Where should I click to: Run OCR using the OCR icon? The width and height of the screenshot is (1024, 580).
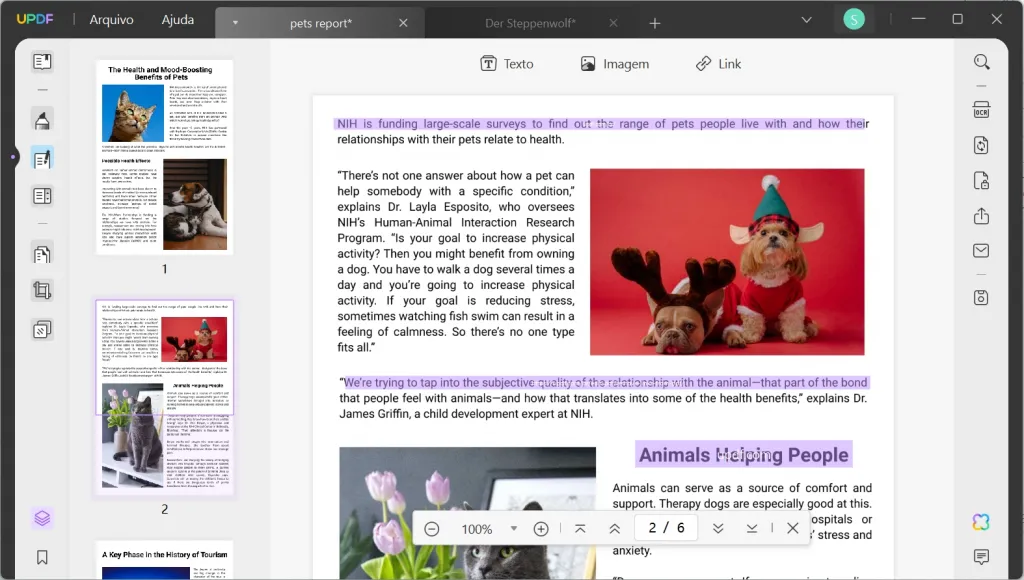pos(980,108)
